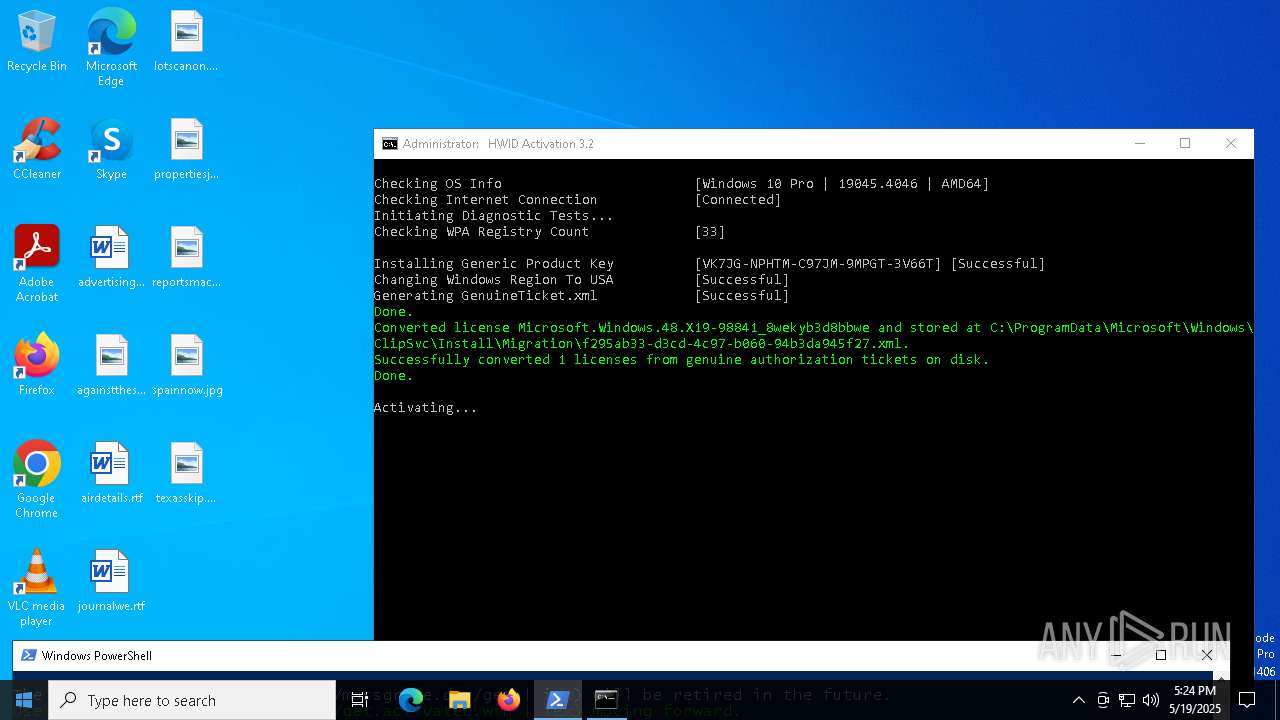The width and height of the screenshot is (1280, 720).
Task: Click the taskbar search box
Action: pyautogui.click(x=192, y=700)
